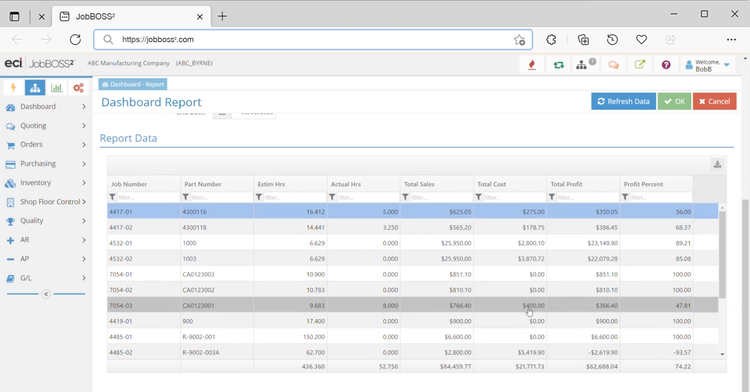Click the 4419-01 job number cell

pyautogui.click(x=143, y=321)
